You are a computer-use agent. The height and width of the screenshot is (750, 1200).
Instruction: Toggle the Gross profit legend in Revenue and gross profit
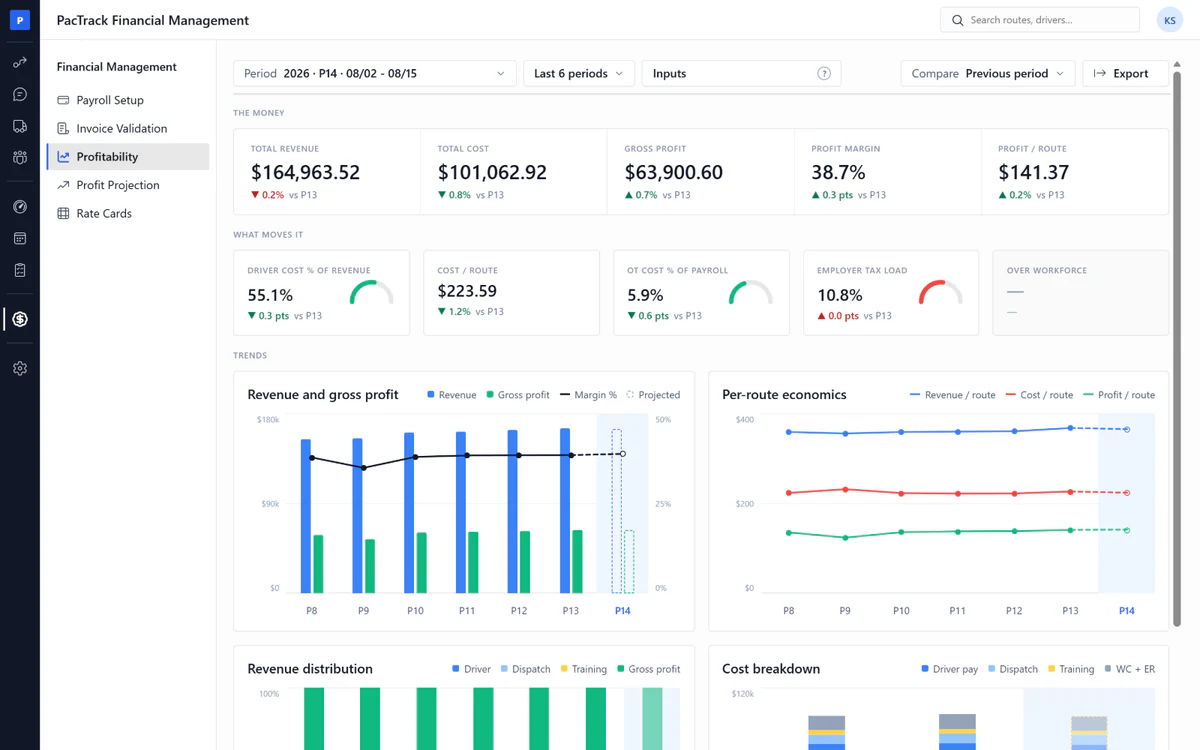coord(518,395)
